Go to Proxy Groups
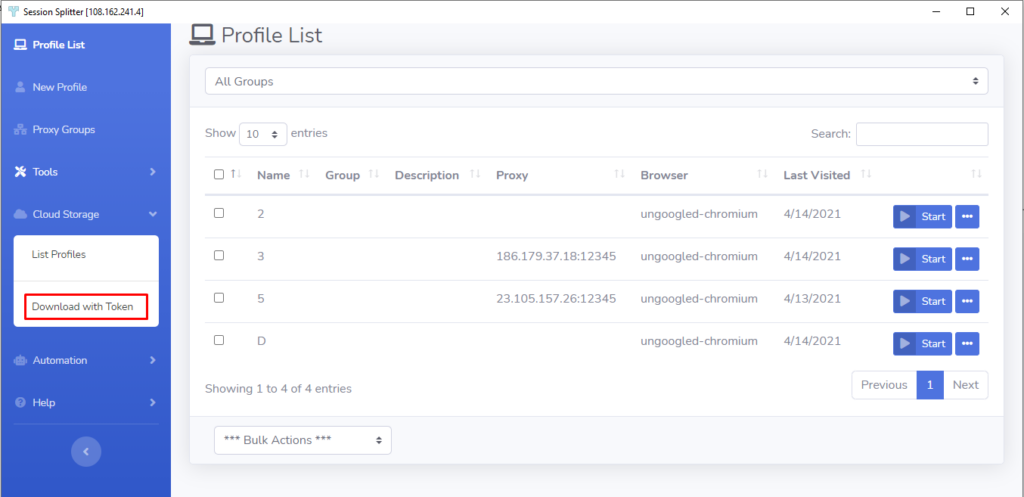 [63, 129]
